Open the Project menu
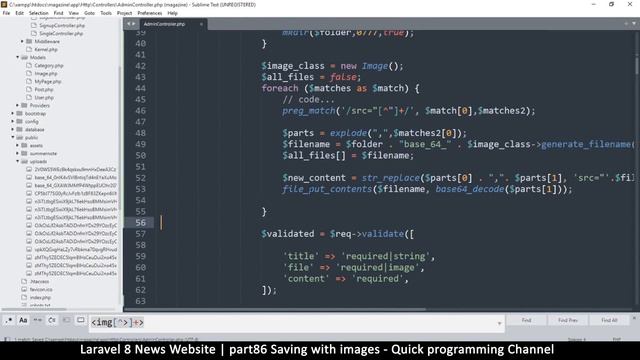 pyautogui.click(x=124, y=13)
